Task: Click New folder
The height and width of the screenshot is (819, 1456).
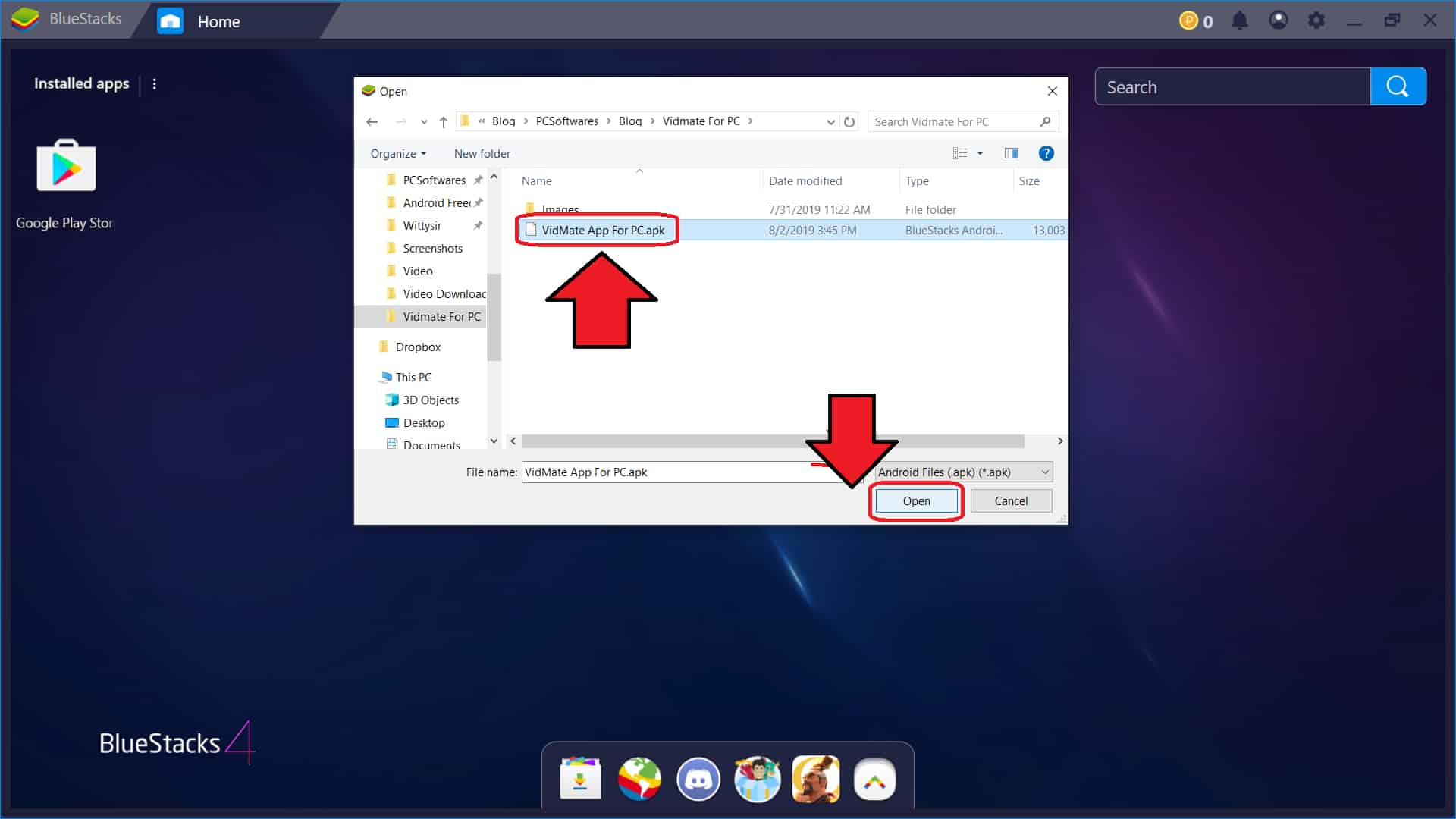Action: click(482, 153)
